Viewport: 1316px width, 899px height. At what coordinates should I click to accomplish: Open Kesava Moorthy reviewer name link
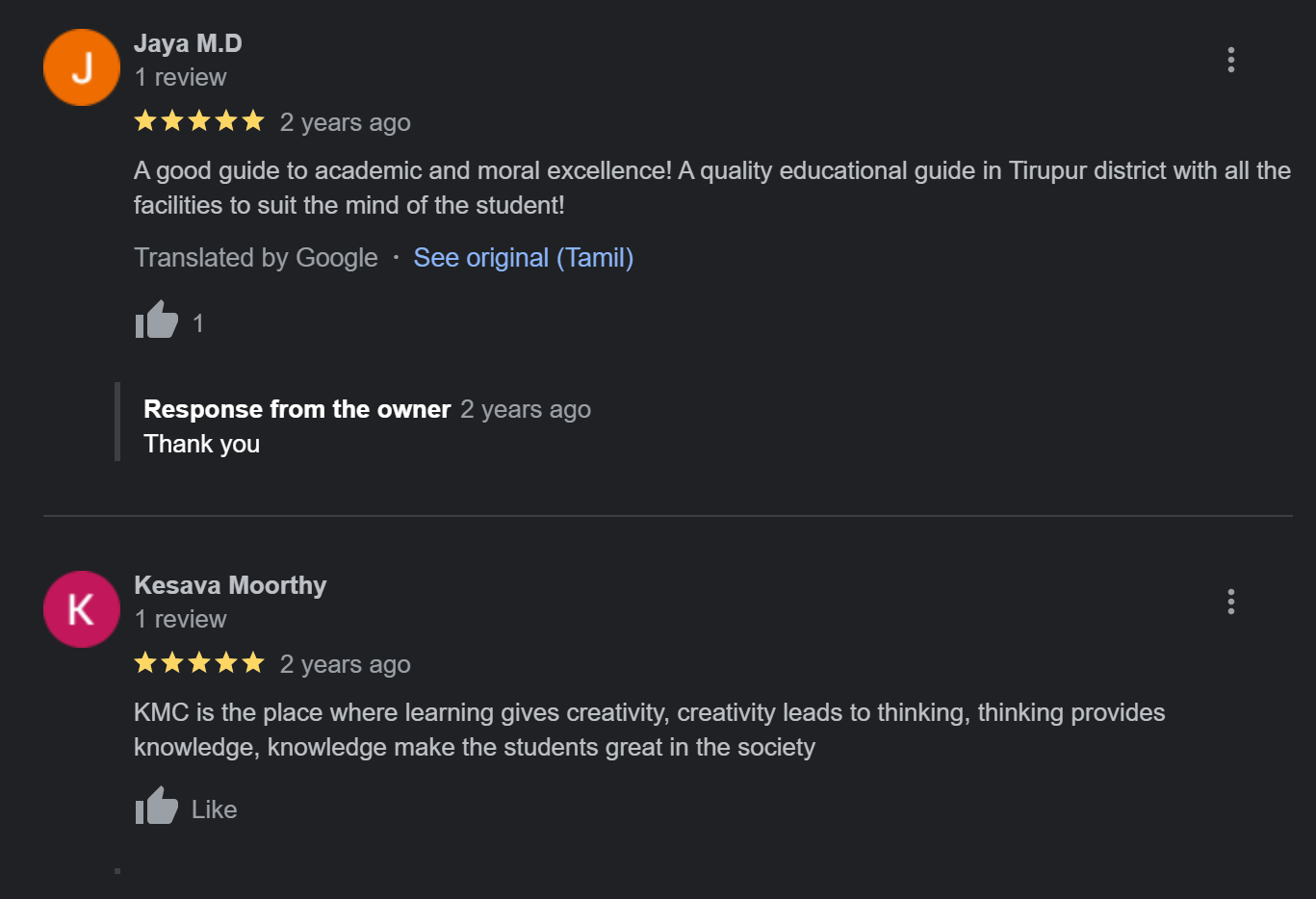230,585
